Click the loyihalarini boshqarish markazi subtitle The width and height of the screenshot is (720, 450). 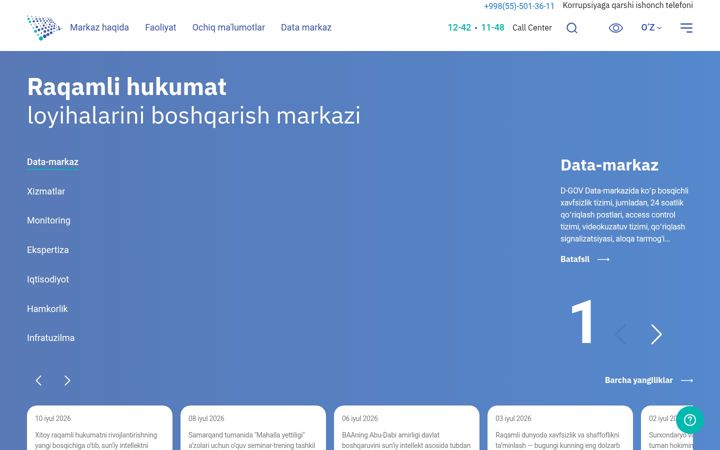pyautogui.click(x=194, y=116)
